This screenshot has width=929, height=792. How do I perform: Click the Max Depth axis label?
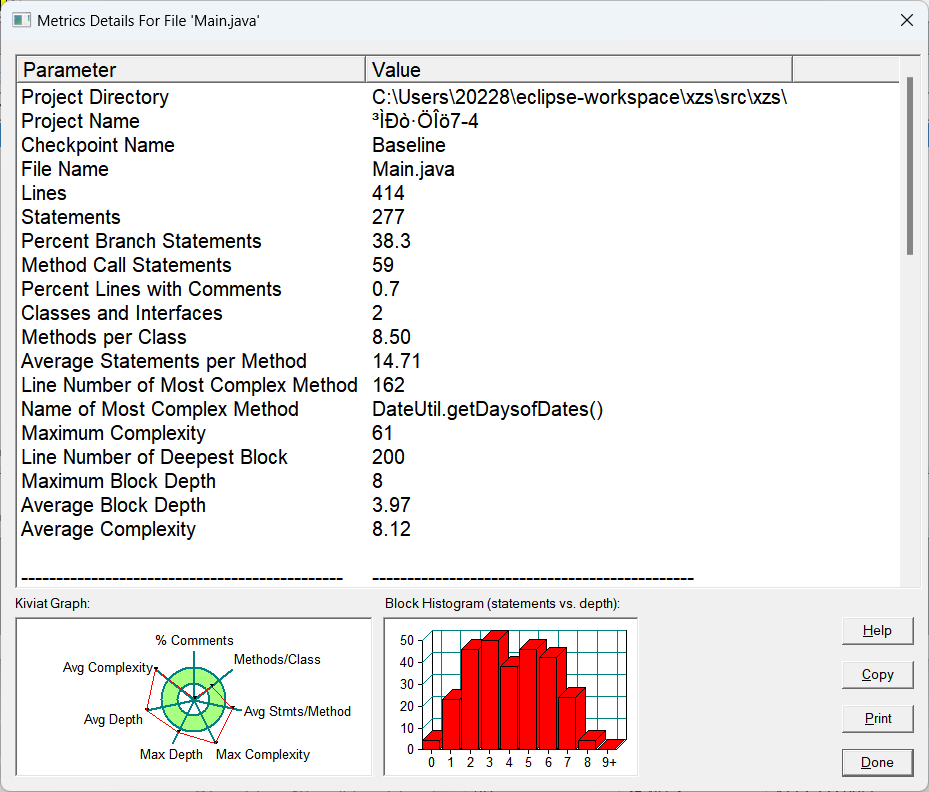(x=171, y=755)
